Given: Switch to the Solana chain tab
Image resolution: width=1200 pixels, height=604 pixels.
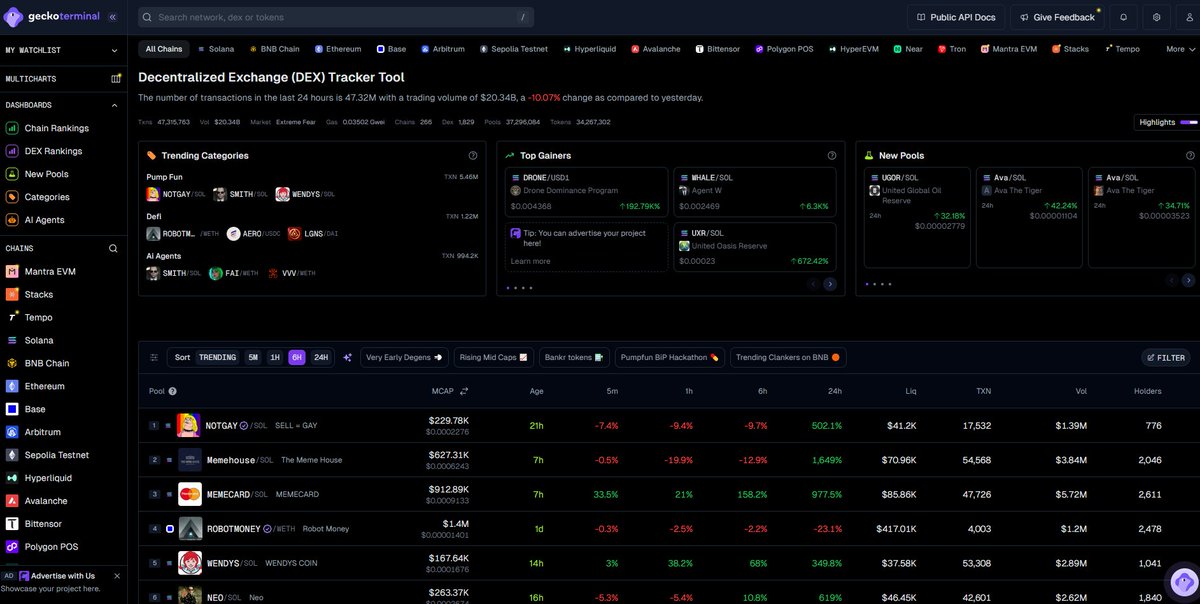Looking at the screenshot, I should (215, 49).
